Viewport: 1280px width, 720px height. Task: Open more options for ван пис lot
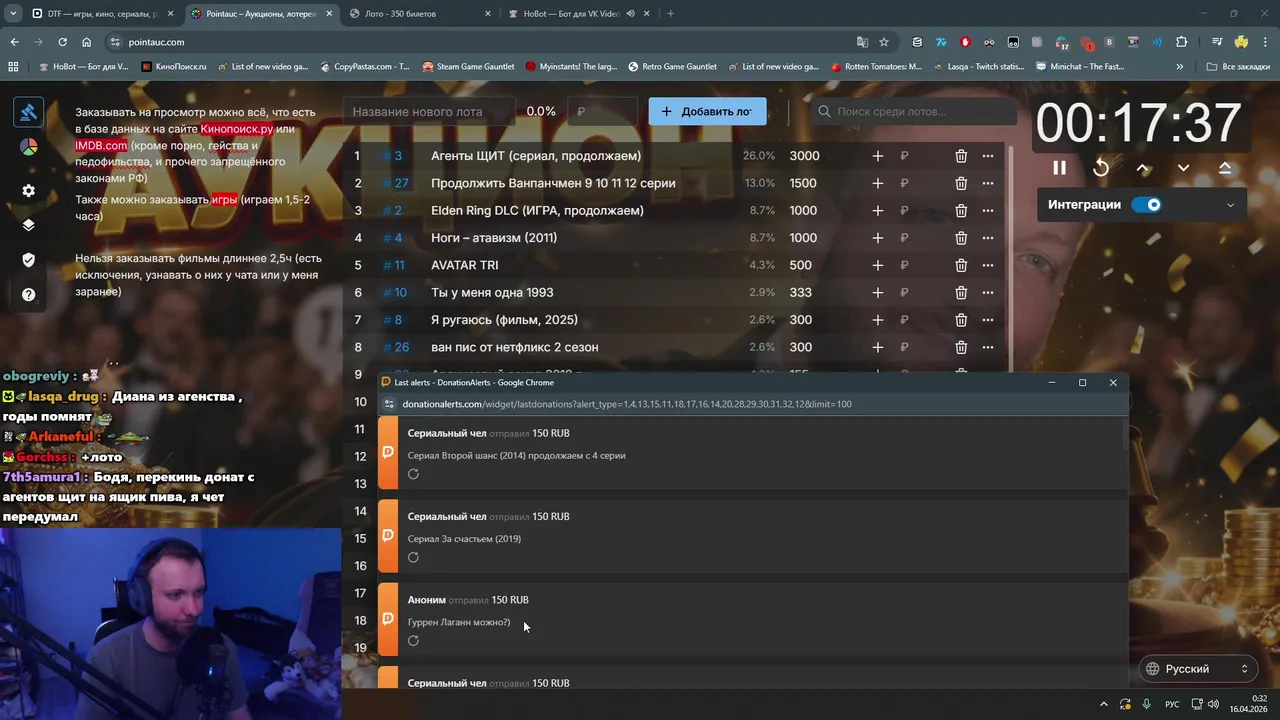(988, 347)
